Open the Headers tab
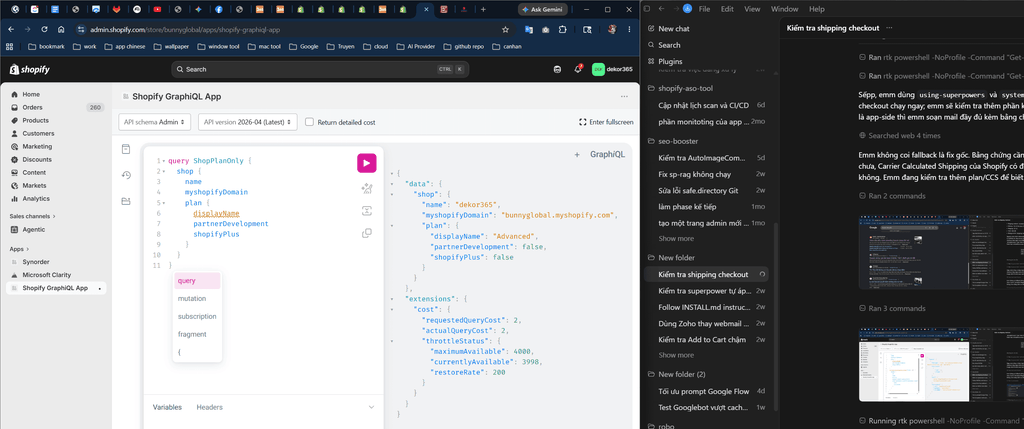The image size is (1024, 429). coord(210,407)
